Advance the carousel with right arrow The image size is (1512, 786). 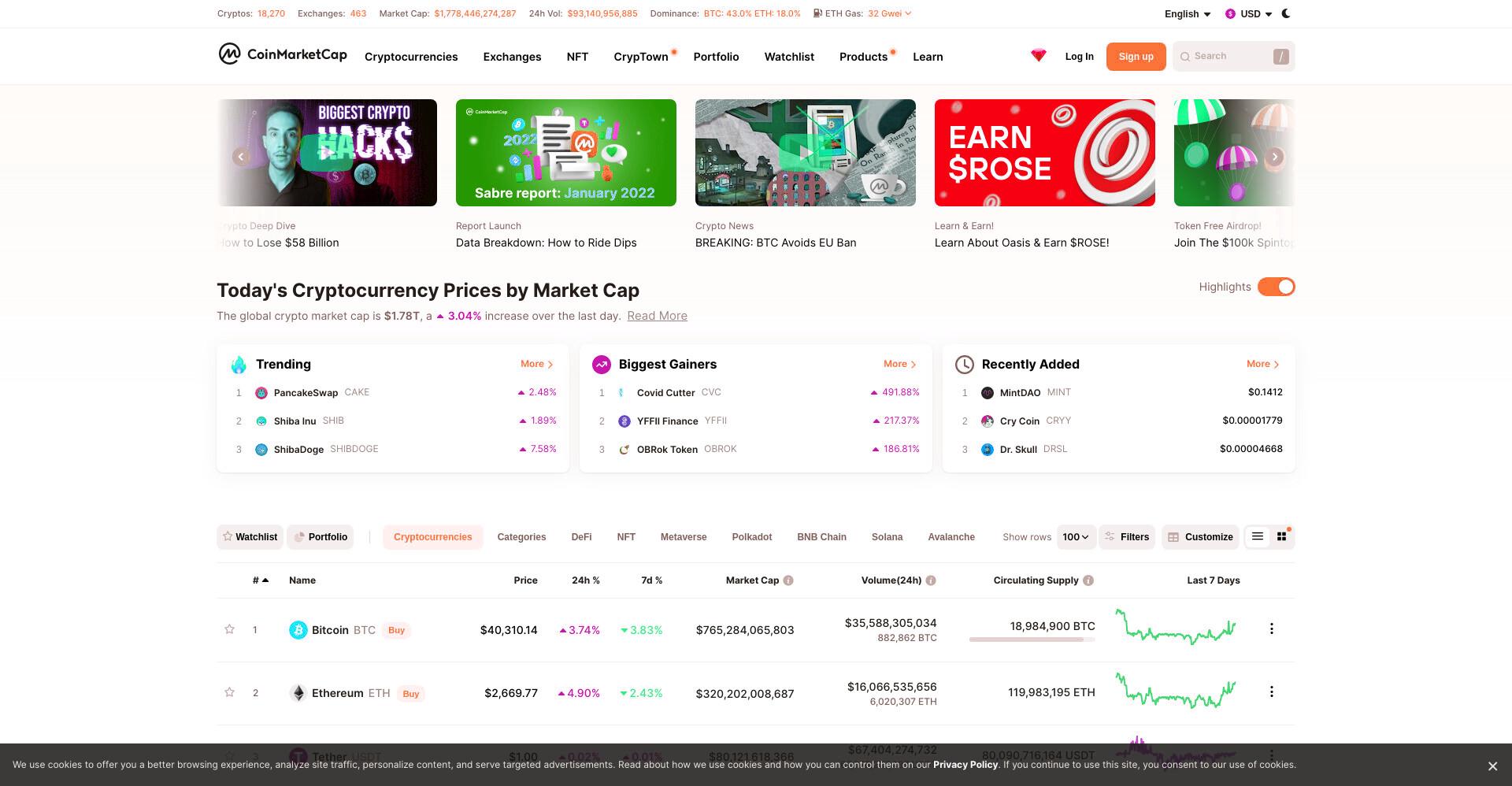point(1274,157)
